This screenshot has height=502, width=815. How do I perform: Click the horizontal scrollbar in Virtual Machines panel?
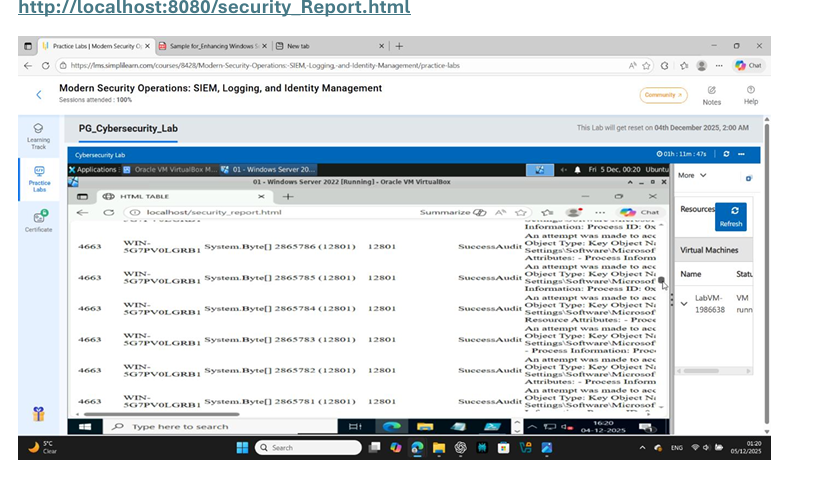[701, 371]
